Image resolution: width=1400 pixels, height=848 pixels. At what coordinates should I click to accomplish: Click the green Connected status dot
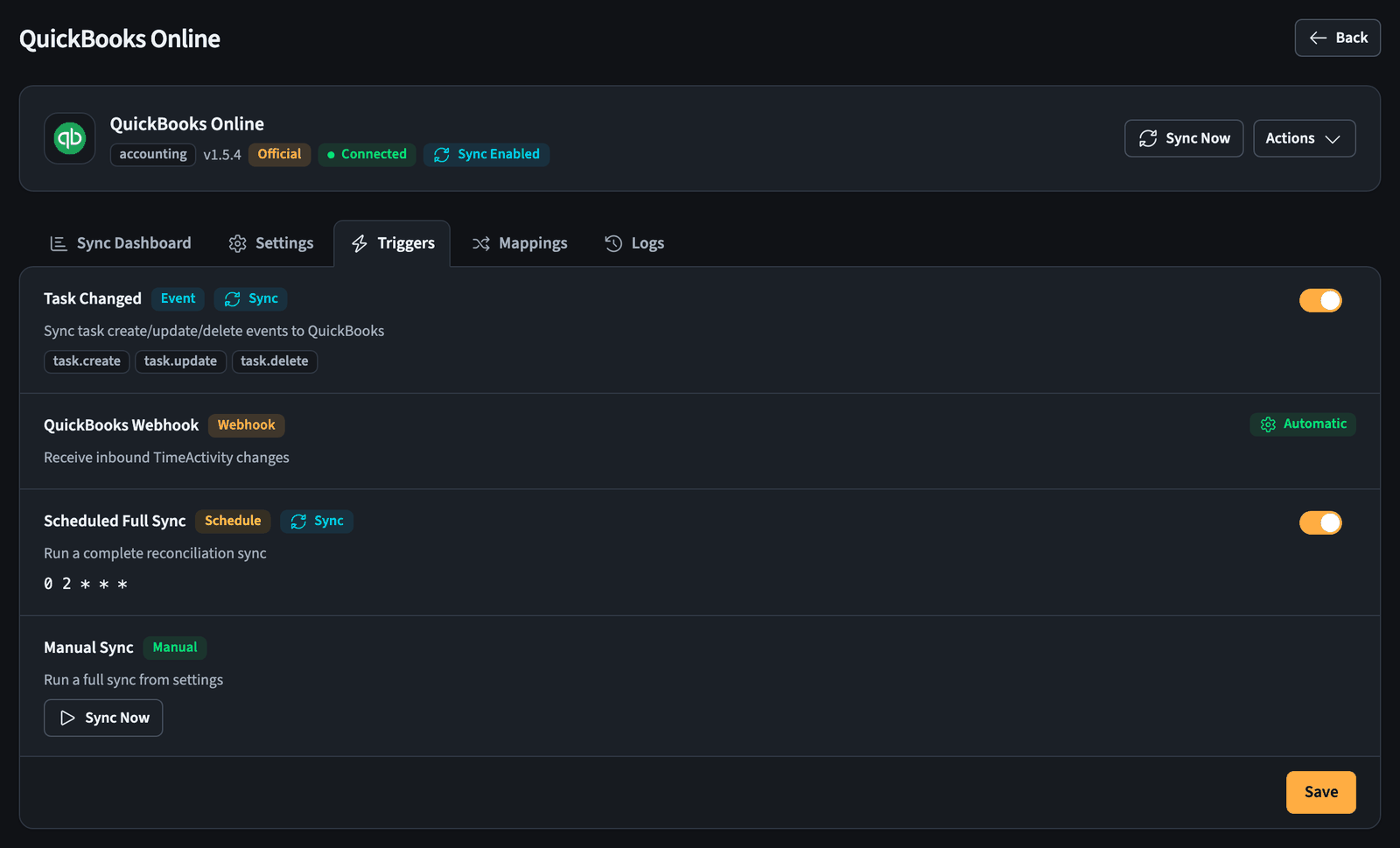331,155
